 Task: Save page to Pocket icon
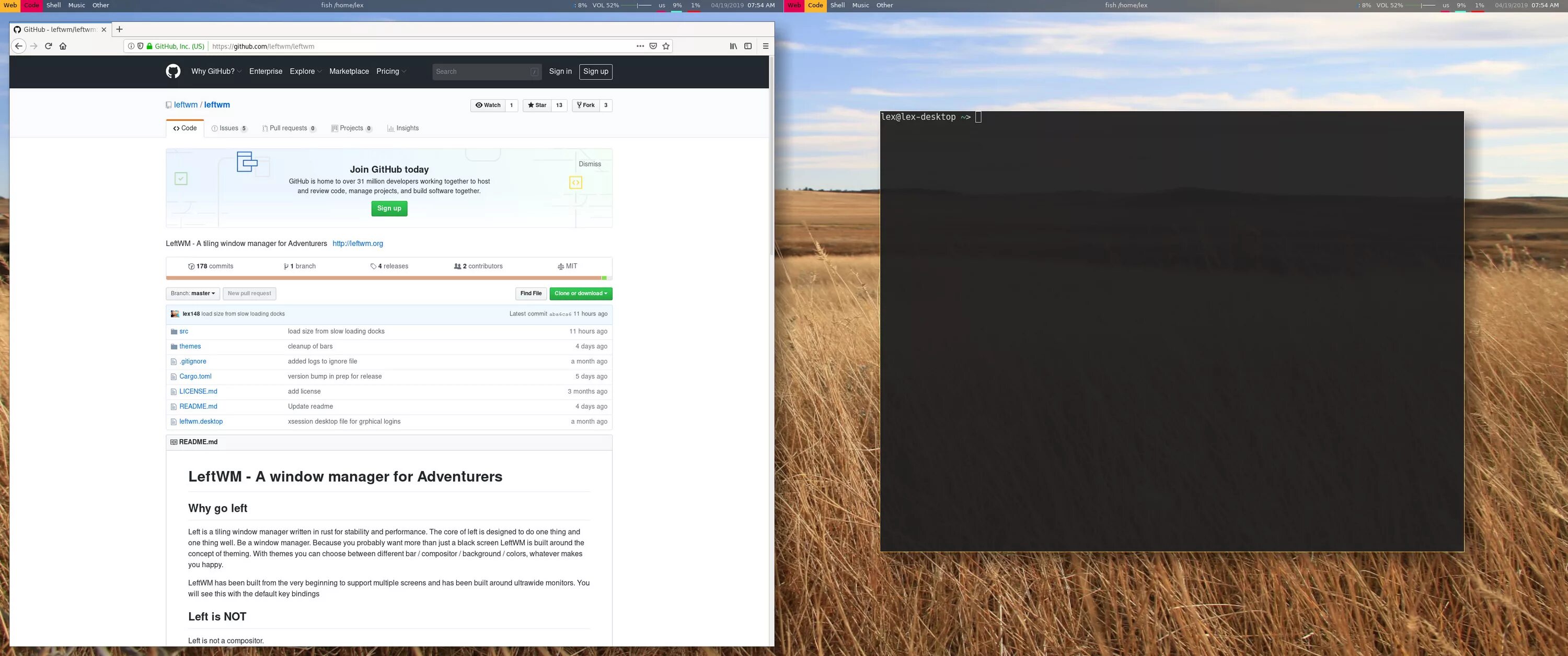coord(653,46)
